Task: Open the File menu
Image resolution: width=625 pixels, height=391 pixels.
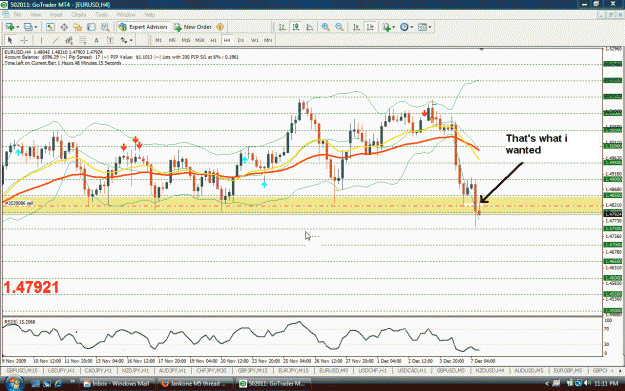Action: point(17,15)
